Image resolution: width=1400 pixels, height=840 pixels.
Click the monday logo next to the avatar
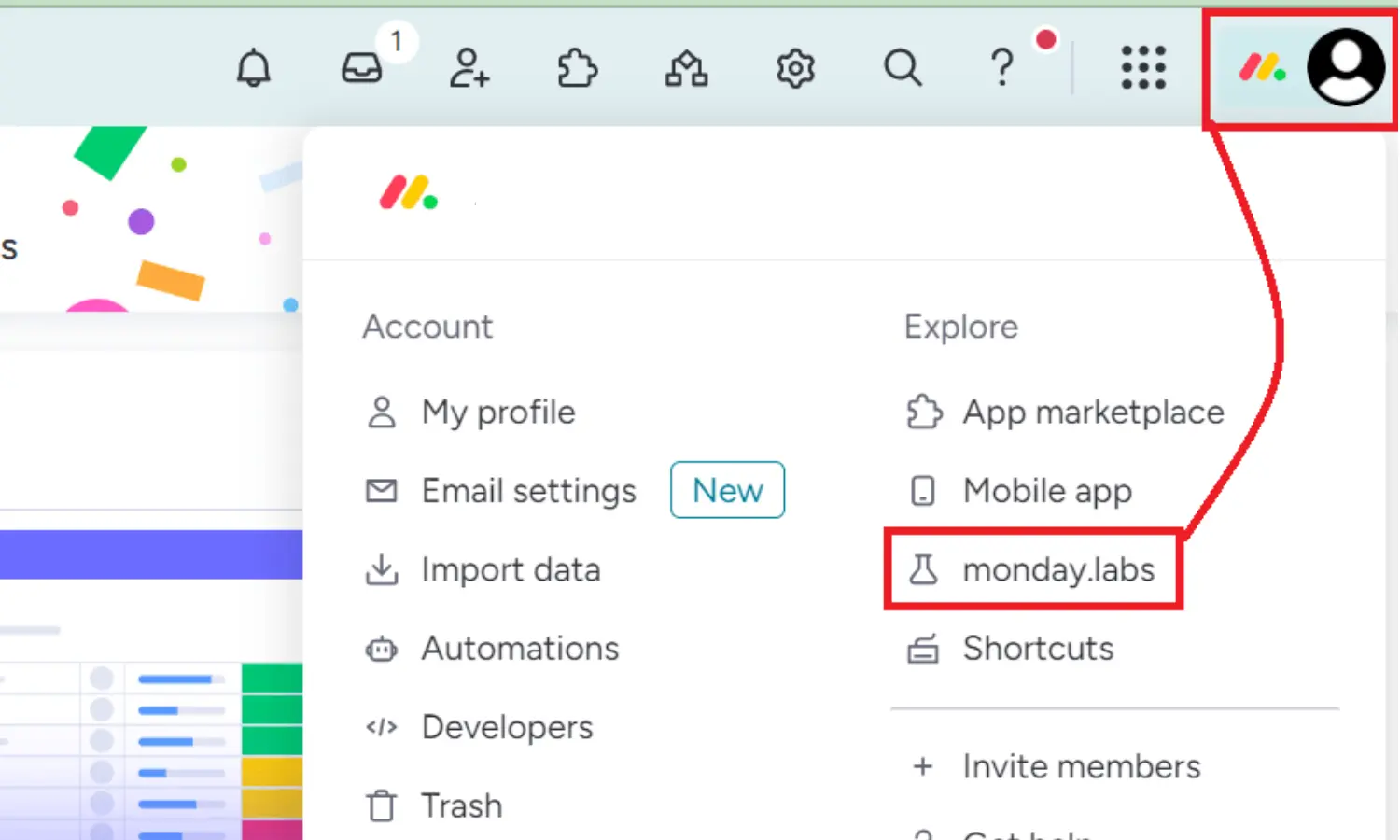click(1262, 68)
